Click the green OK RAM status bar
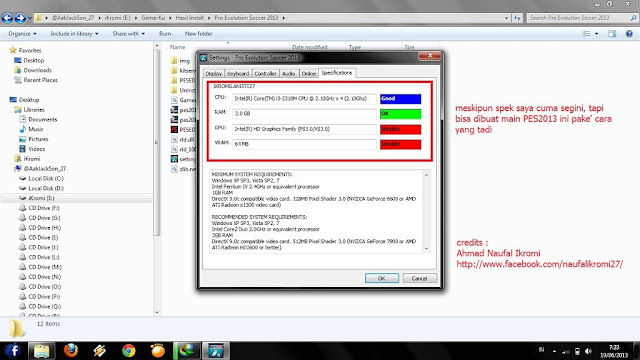This screenshot has height=360, width=640. 400,114
